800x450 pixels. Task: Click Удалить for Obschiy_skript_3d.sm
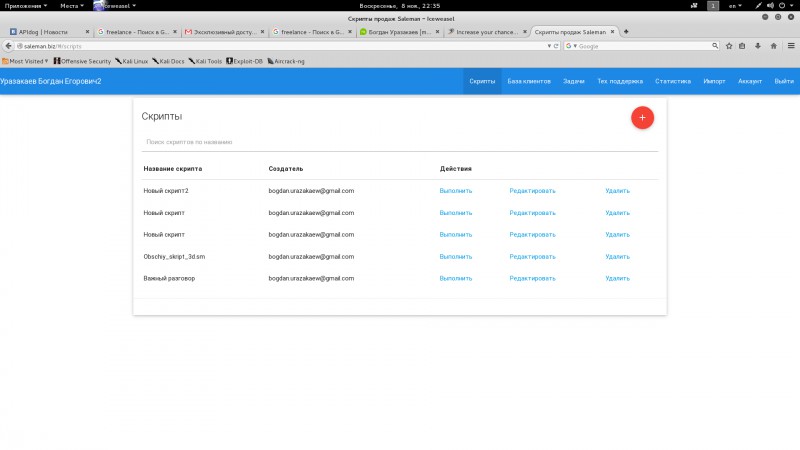click(617, 257)
